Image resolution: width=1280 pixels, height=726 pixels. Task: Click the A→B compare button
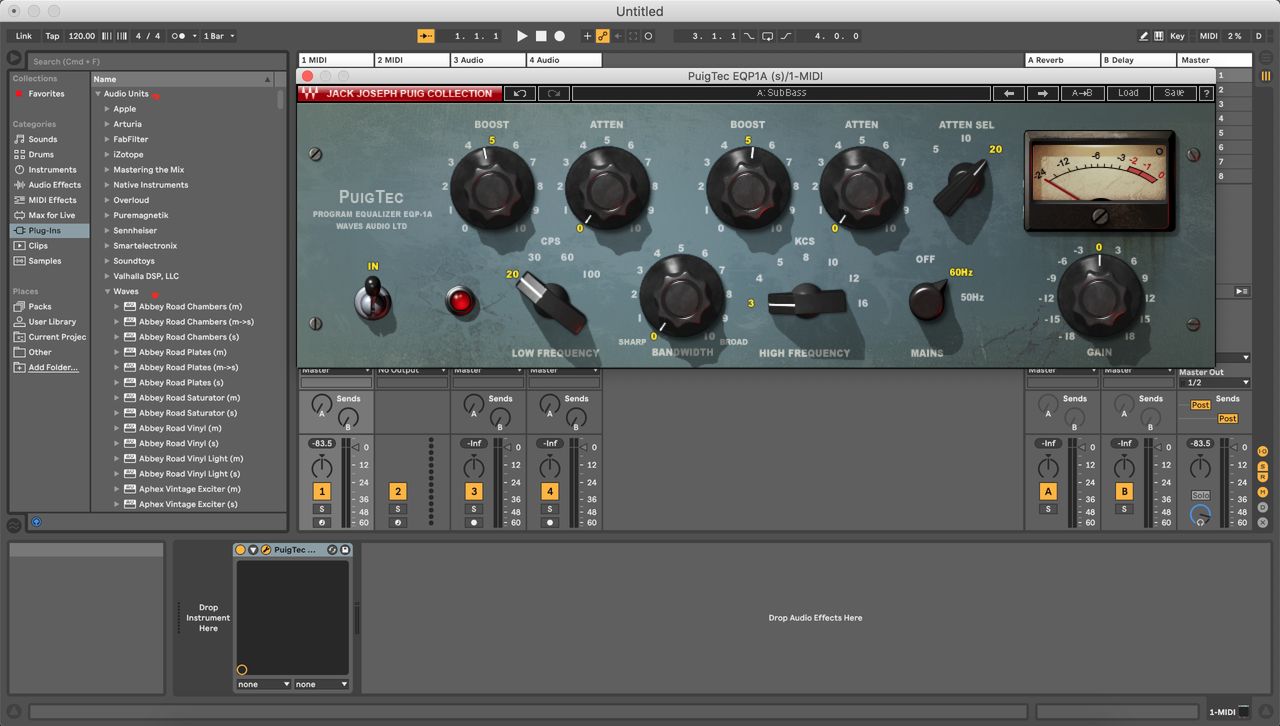coord(1082,93)
